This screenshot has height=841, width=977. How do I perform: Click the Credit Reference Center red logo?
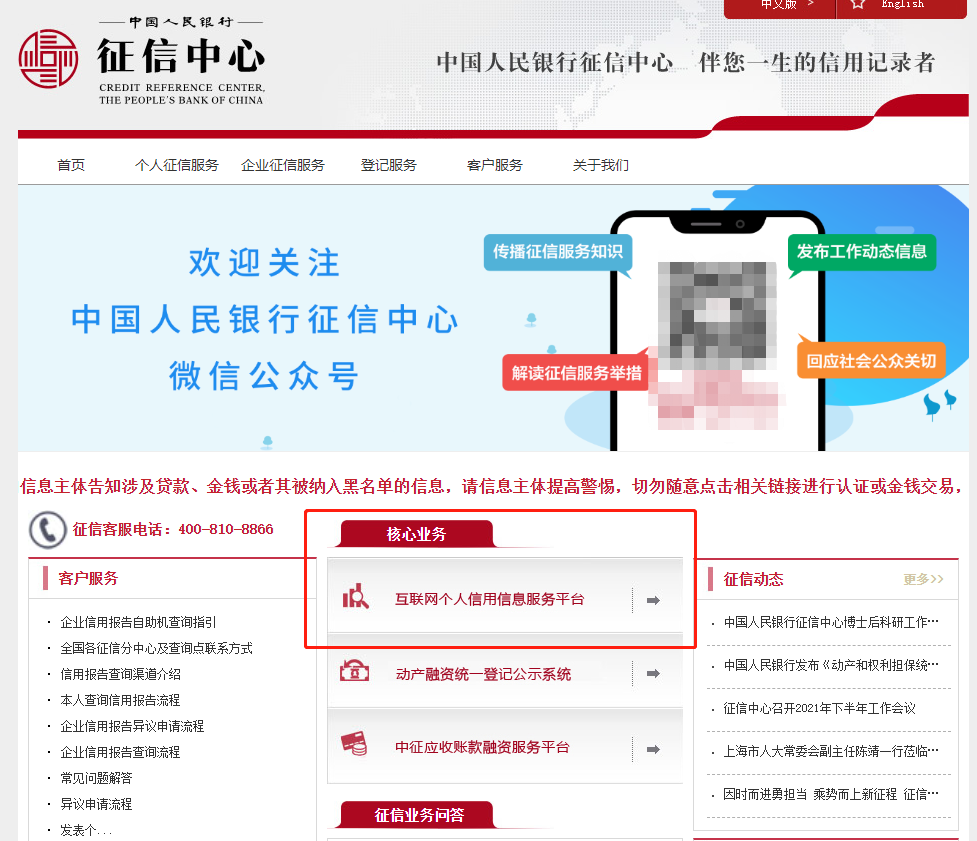49,59
